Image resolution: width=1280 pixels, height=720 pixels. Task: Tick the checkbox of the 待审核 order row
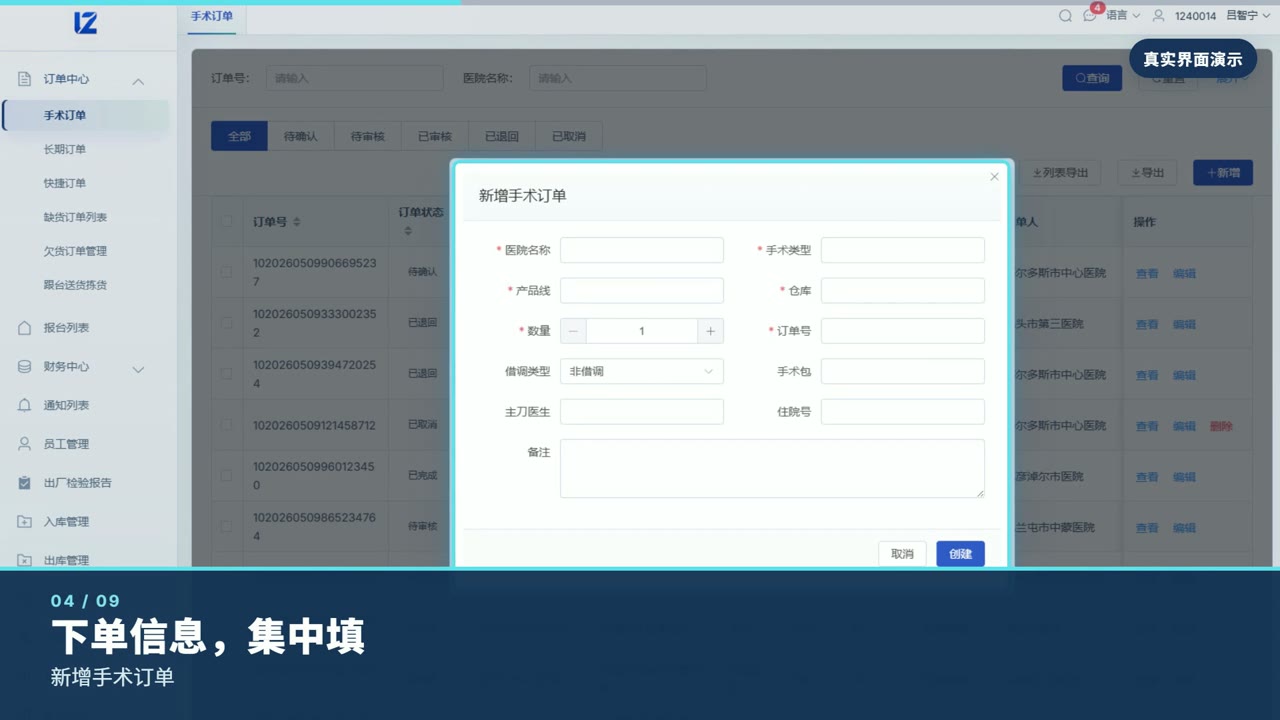[226, 526]
